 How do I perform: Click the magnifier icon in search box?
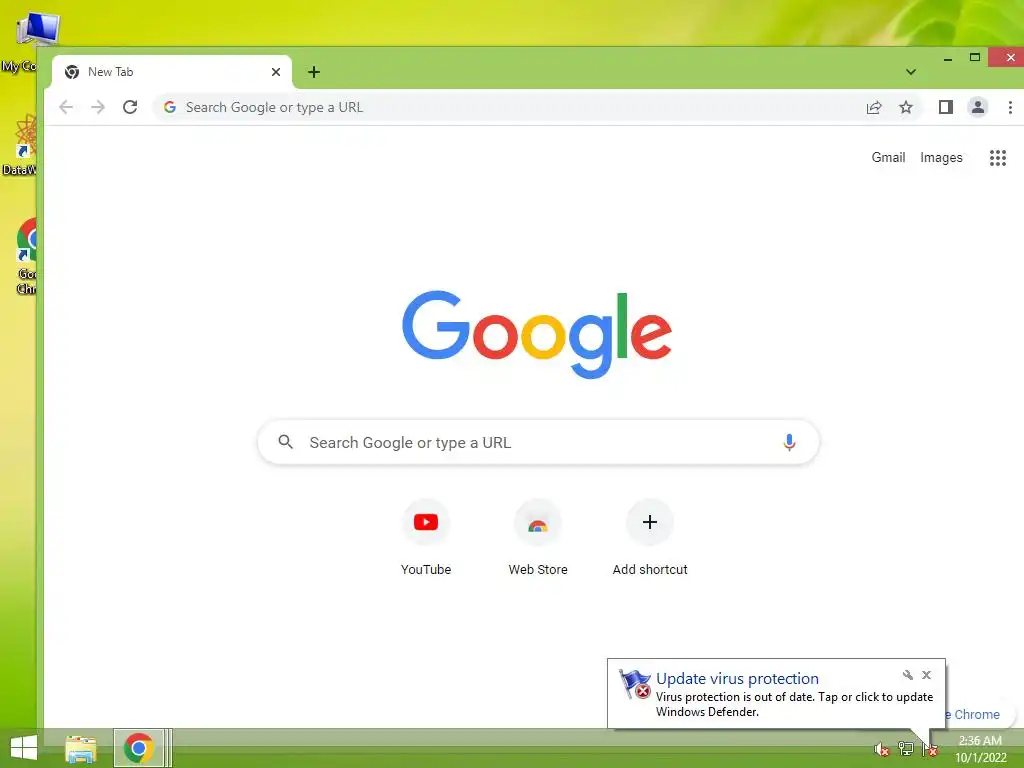point(285,442)
